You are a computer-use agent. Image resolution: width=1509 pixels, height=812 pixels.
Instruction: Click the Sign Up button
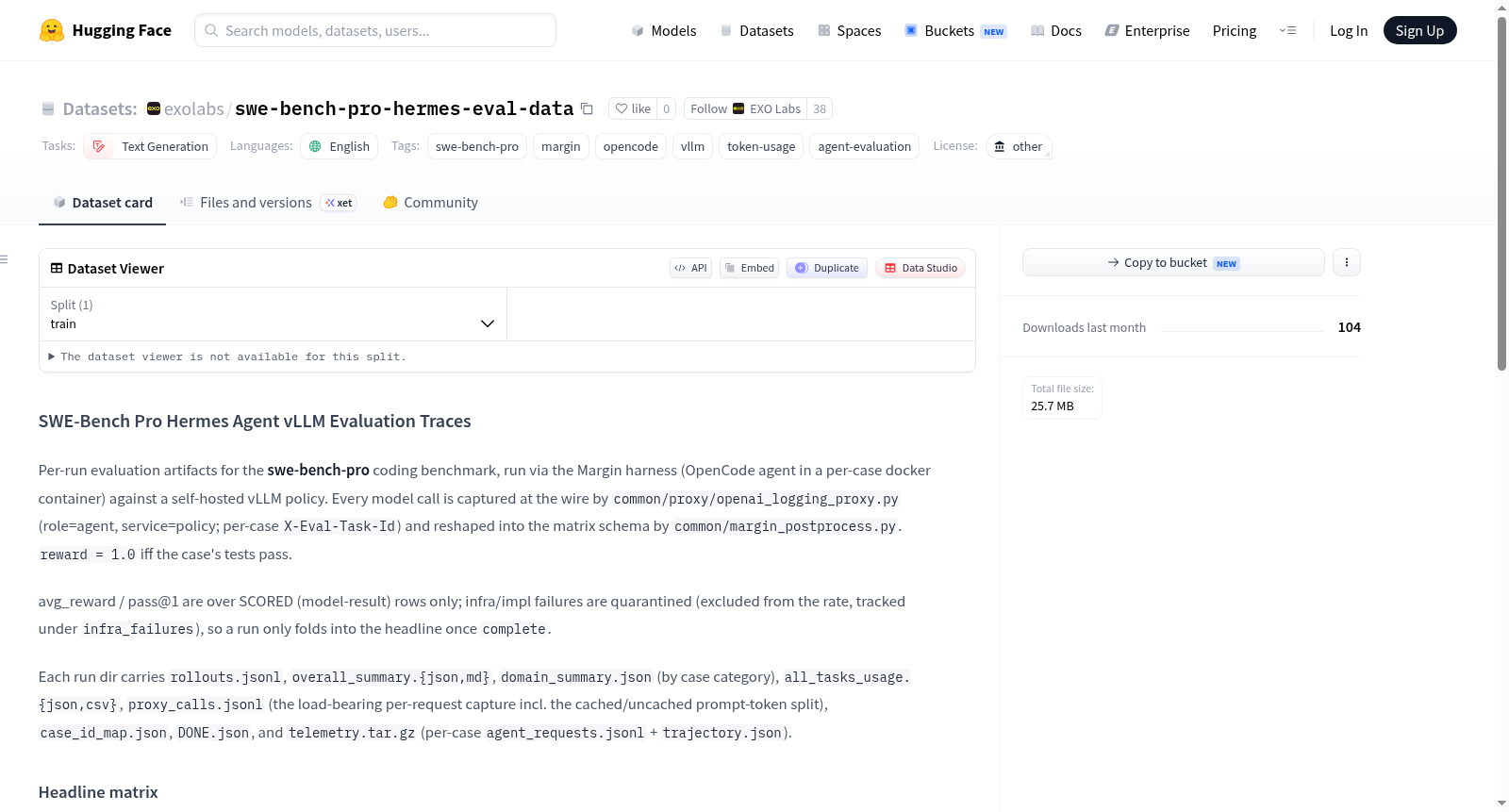click(1419, 30)
